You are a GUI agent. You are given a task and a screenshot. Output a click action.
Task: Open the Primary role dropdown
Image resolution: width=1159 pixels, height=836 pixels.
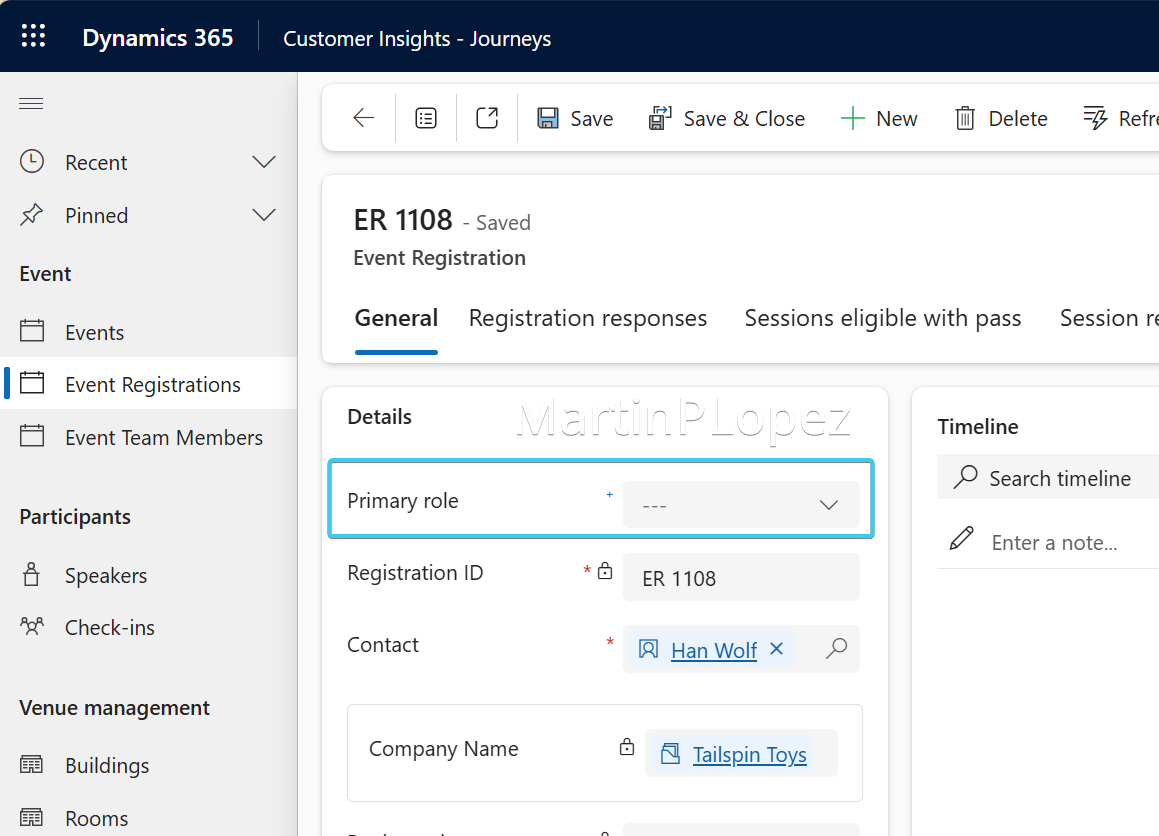[829, 504]
